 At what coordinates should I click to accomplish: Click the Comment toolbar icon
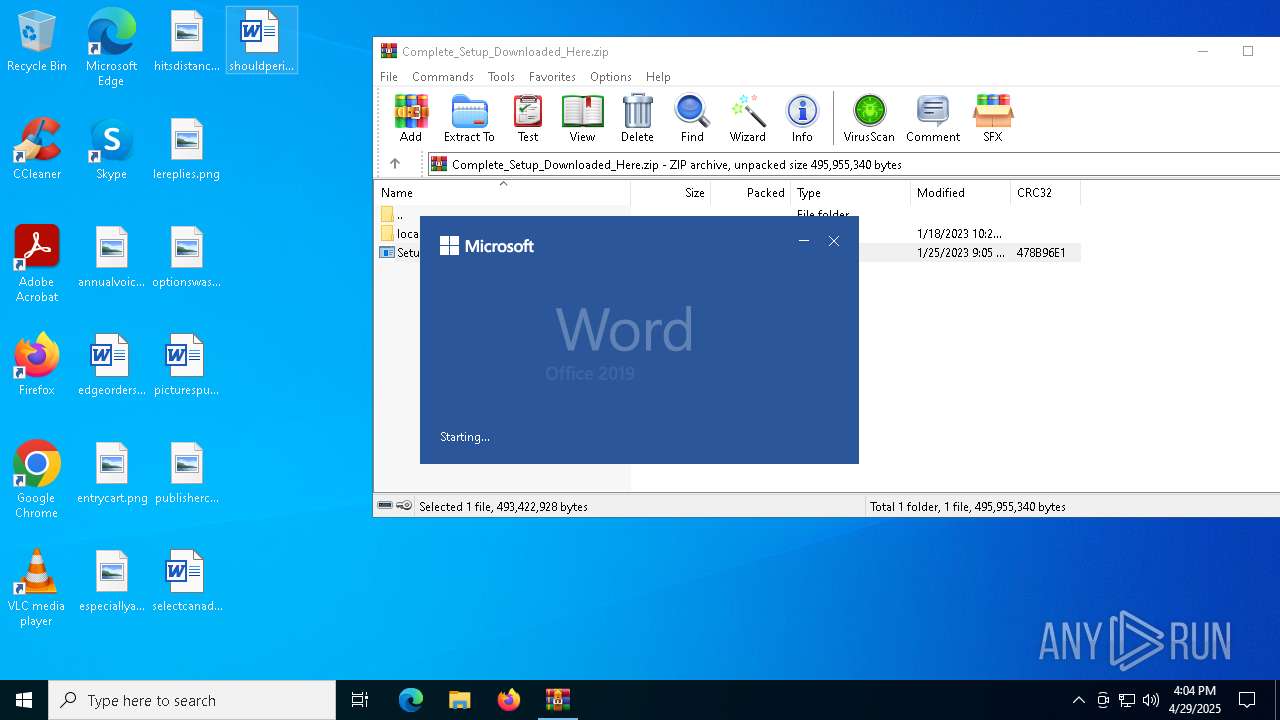933,119
